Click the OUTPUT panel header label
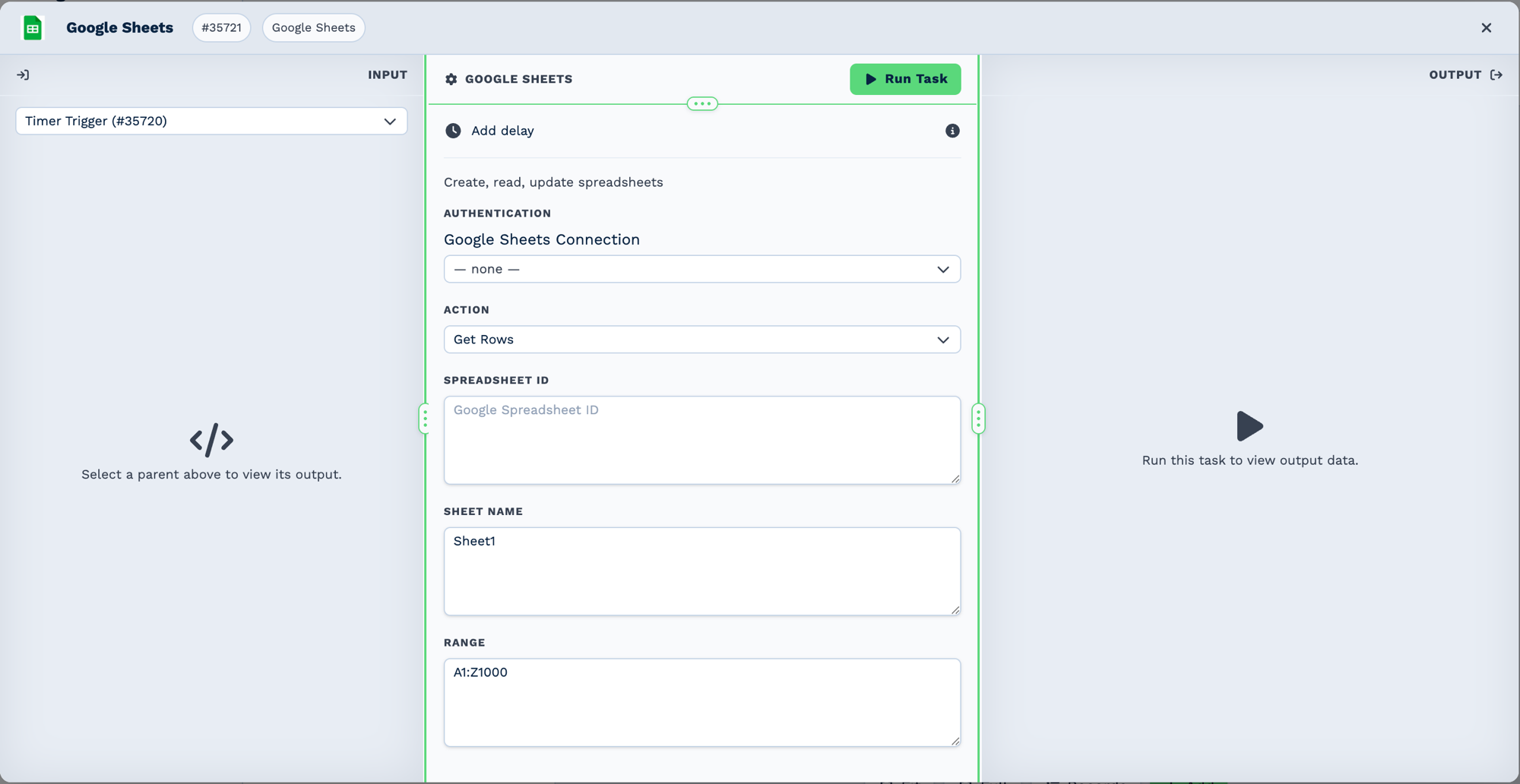 point(1455,74)
